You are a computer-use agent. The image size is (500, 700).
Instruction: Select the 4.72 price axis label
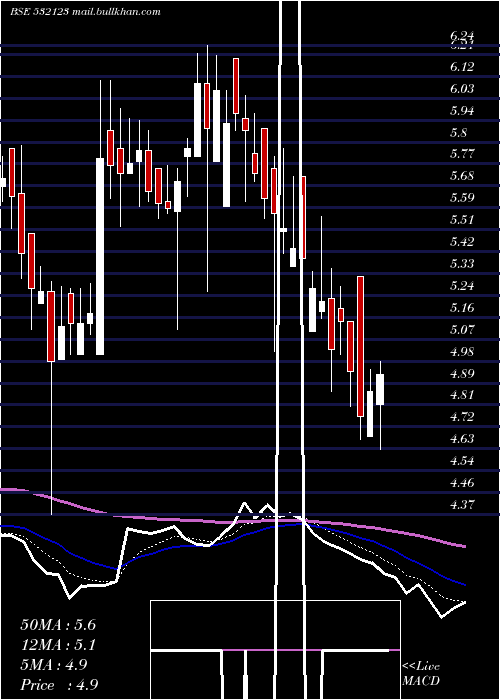tap(462, 417)
